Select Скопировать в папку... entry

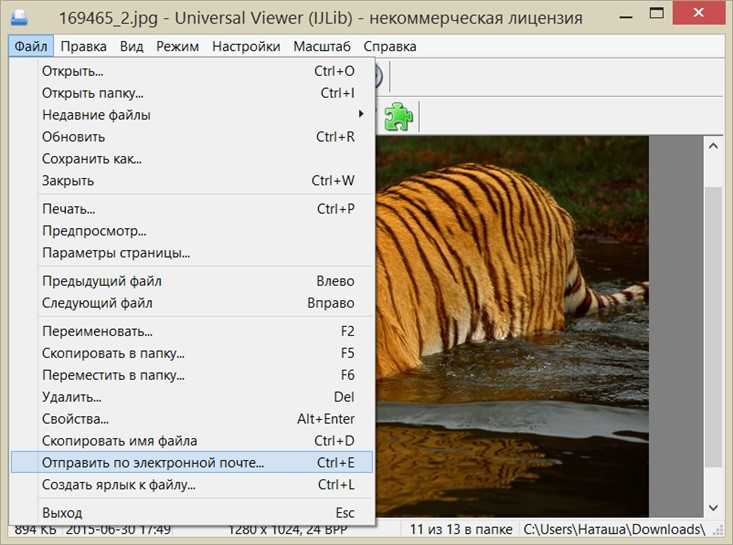(x=192, y=353)
